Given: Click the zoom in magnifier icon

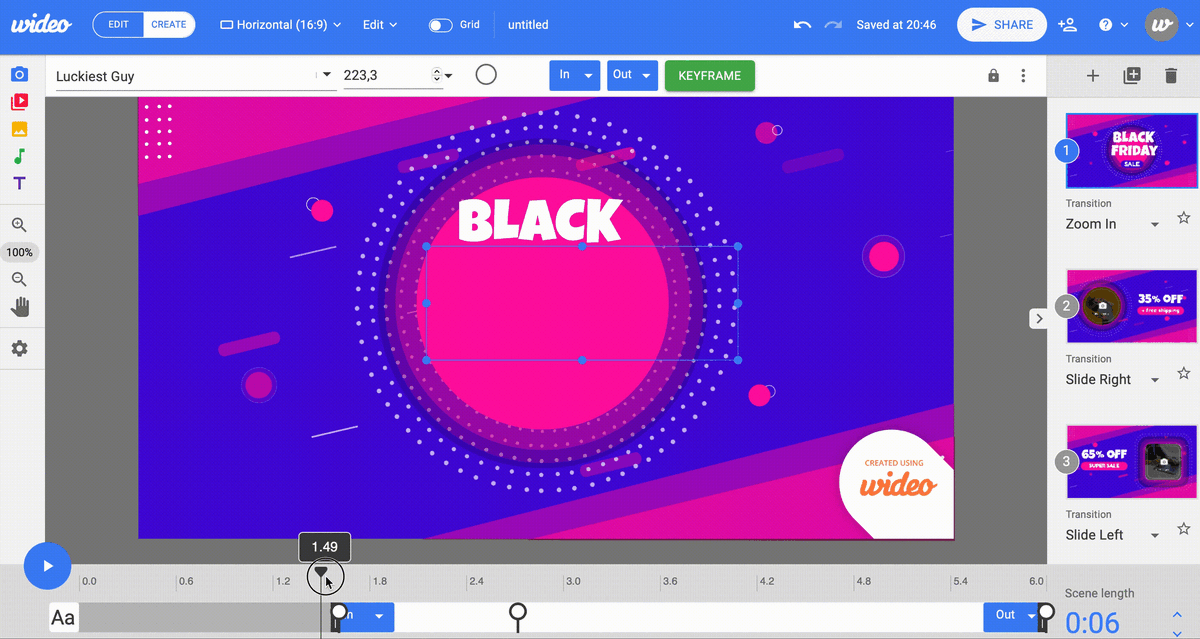Looking at the screenshot, I should point(19,225).
